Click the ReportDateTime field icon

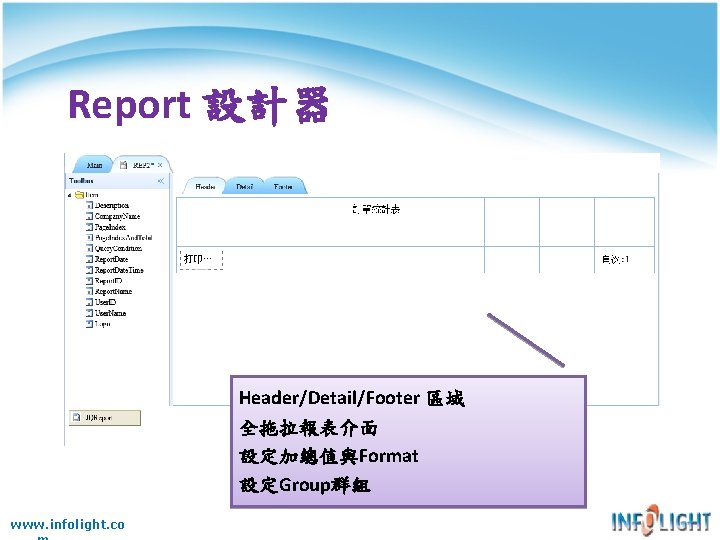point(90,270)
